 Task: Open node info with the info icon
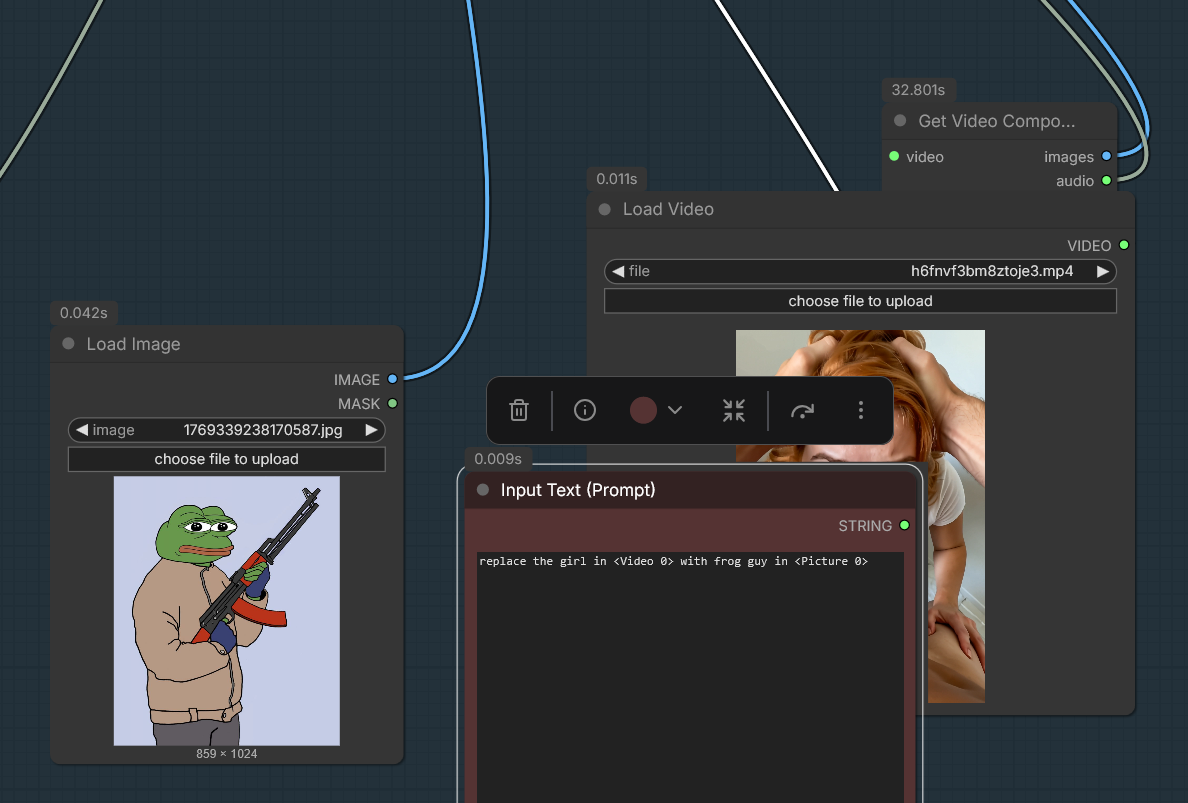(x=585, y=411)
